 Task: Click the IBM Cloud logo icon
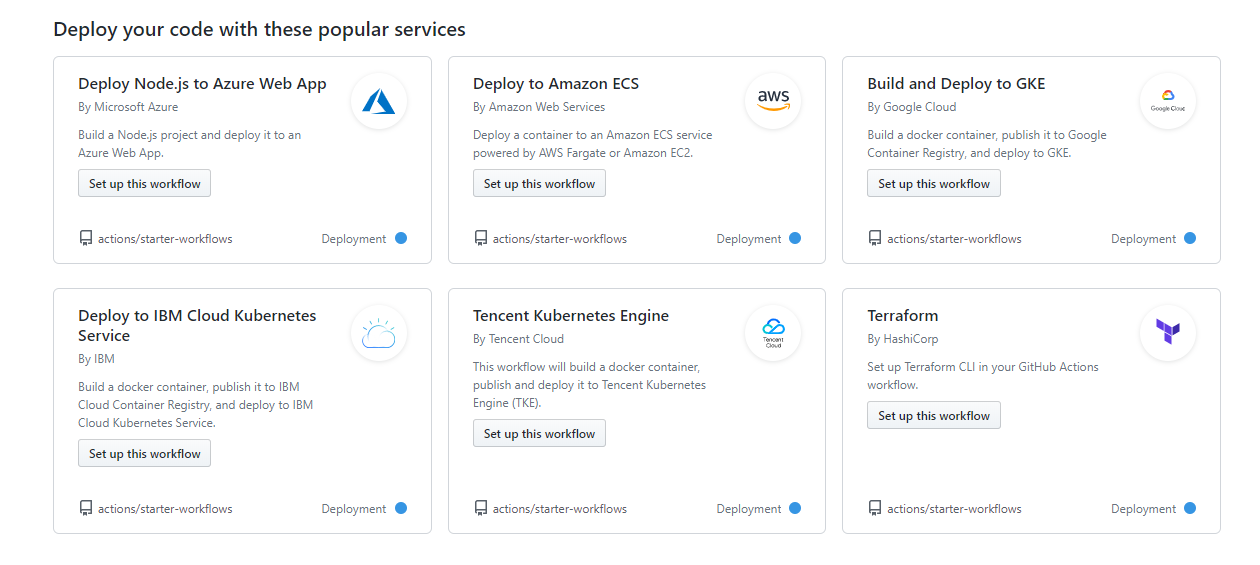379,333
